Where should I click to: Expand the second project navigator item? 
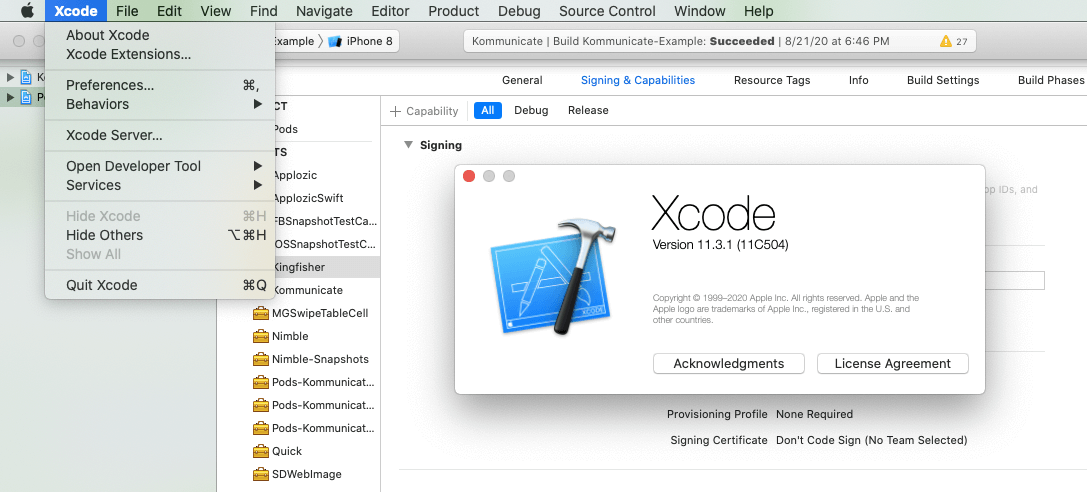point(10,97)
